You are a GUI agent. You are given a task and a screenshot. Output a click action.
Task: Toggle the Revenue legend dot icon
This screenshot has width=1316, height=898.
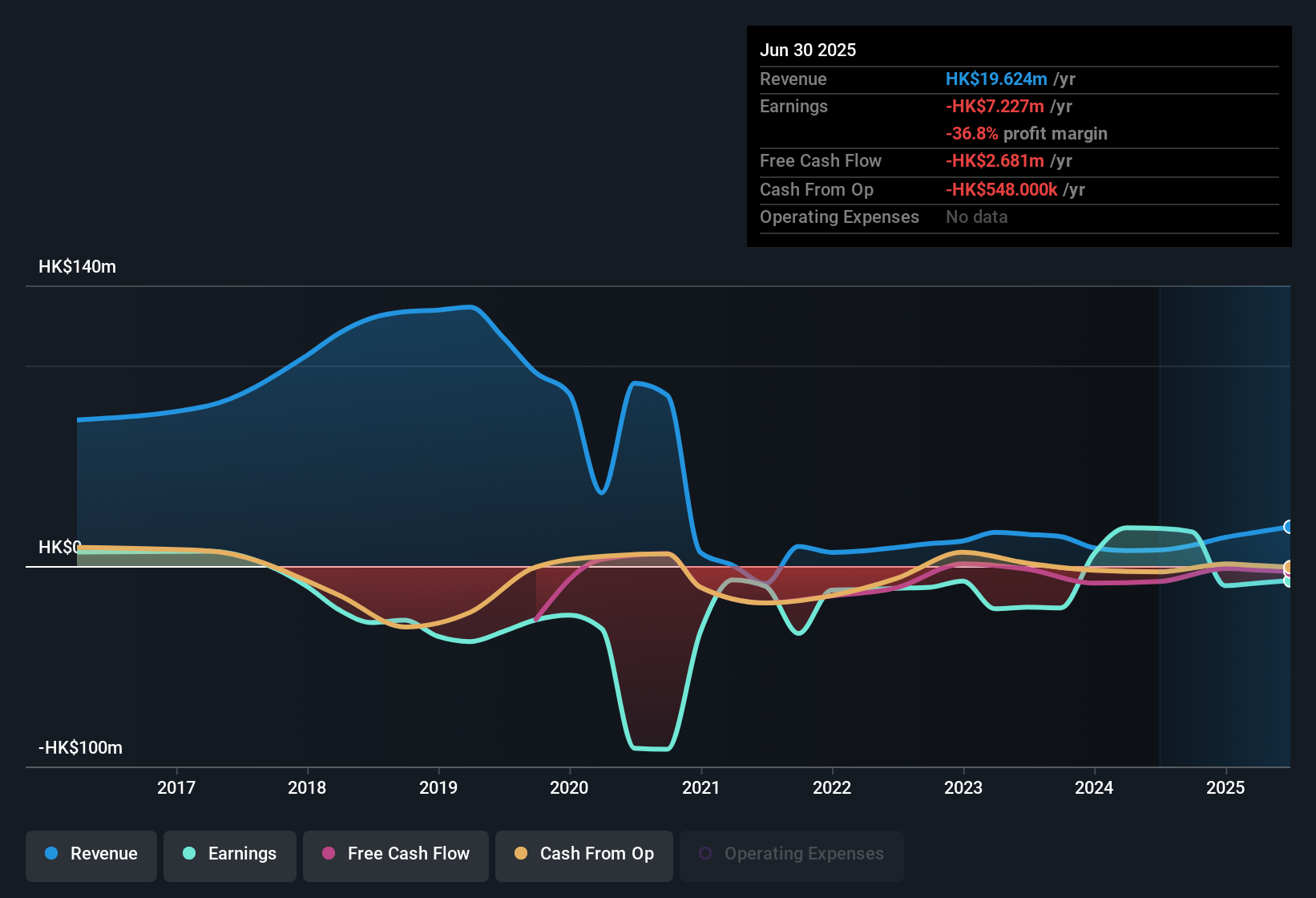[x=50, y=854]
